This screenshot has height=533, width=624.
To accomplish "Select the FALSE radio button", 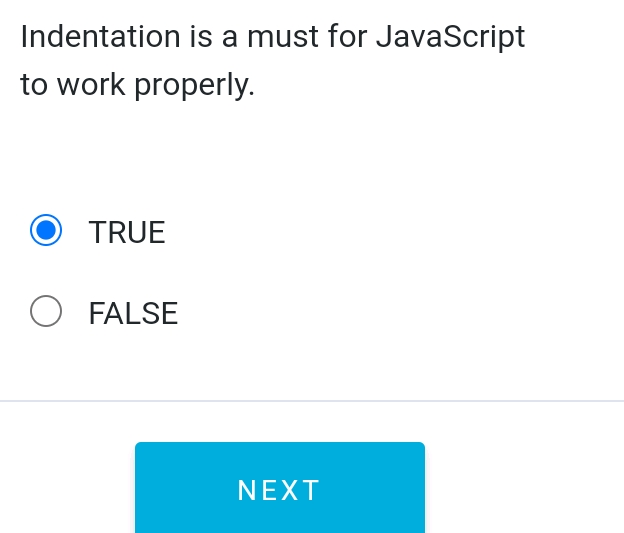I will coord(46,312).
